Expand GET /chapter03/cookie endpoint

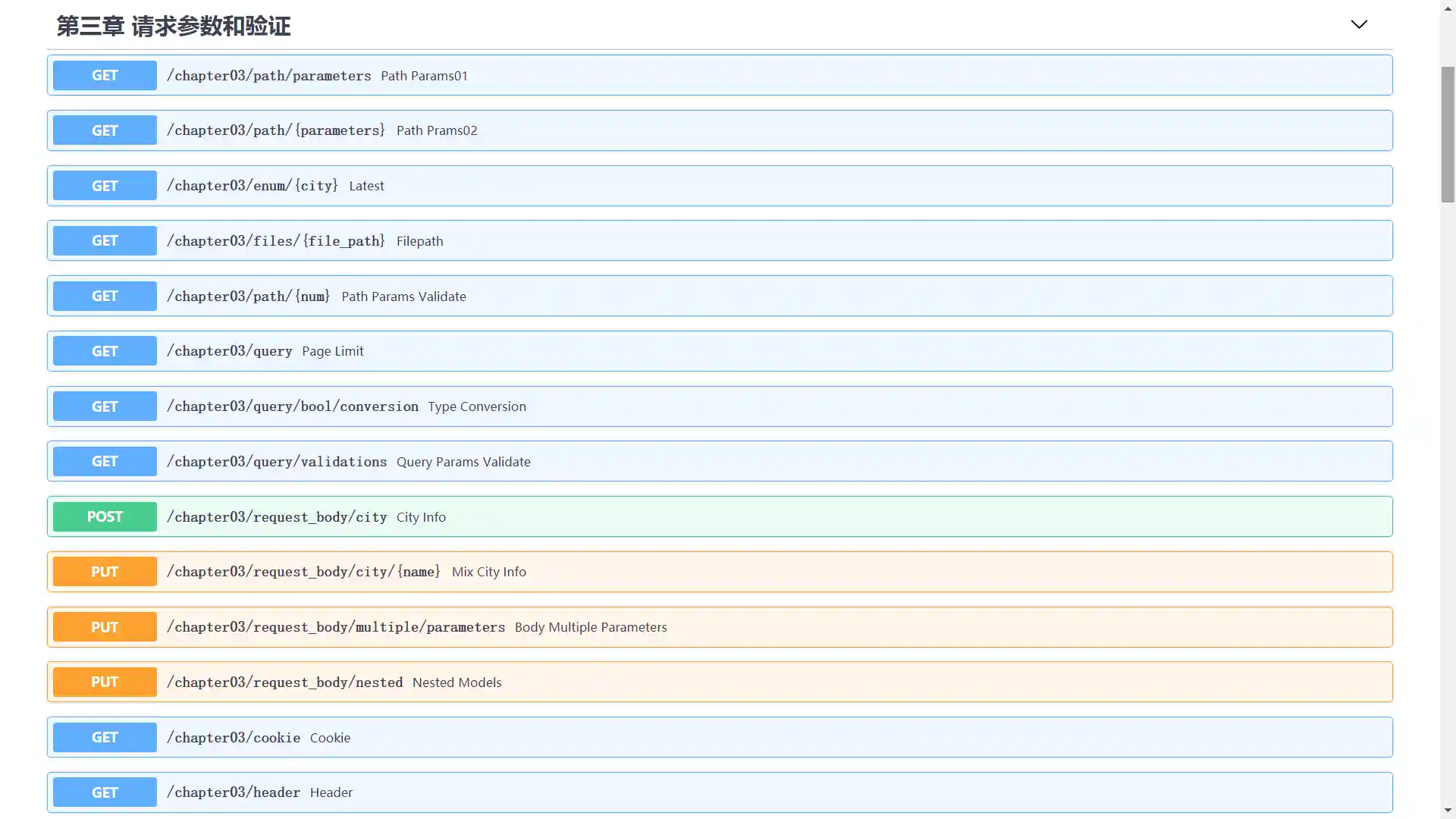point(233,738)
